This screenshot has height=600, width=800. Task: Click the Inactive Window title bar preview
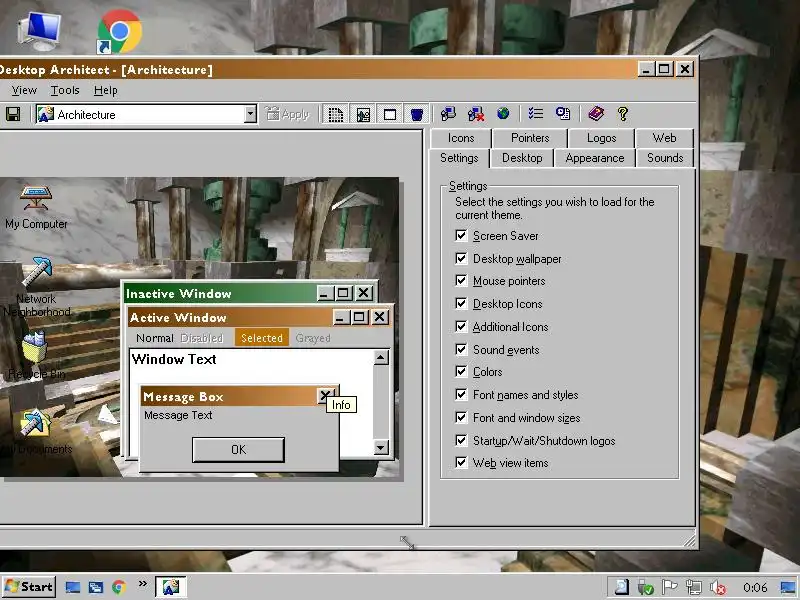[220, 293]
